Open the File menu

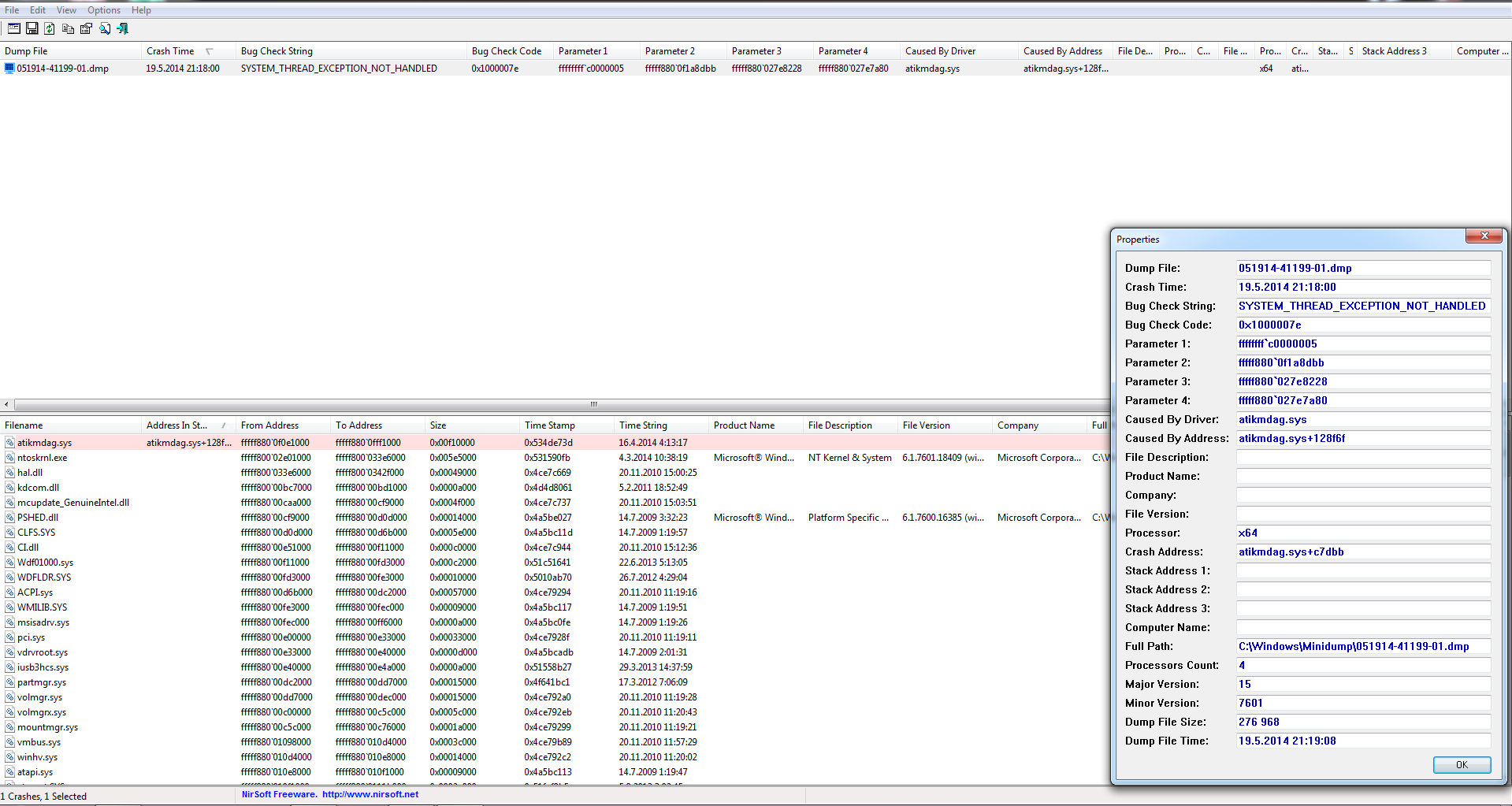[x=12, y=10]
